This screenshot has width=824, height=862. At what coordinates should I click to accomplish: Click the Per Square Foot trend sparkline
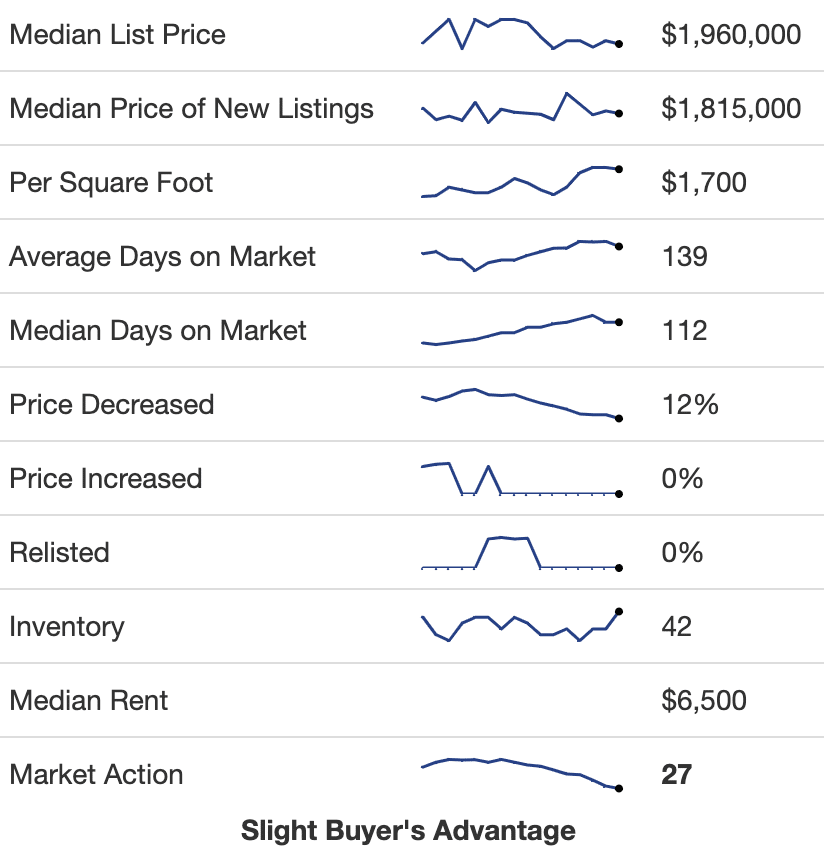pos(521,182)
